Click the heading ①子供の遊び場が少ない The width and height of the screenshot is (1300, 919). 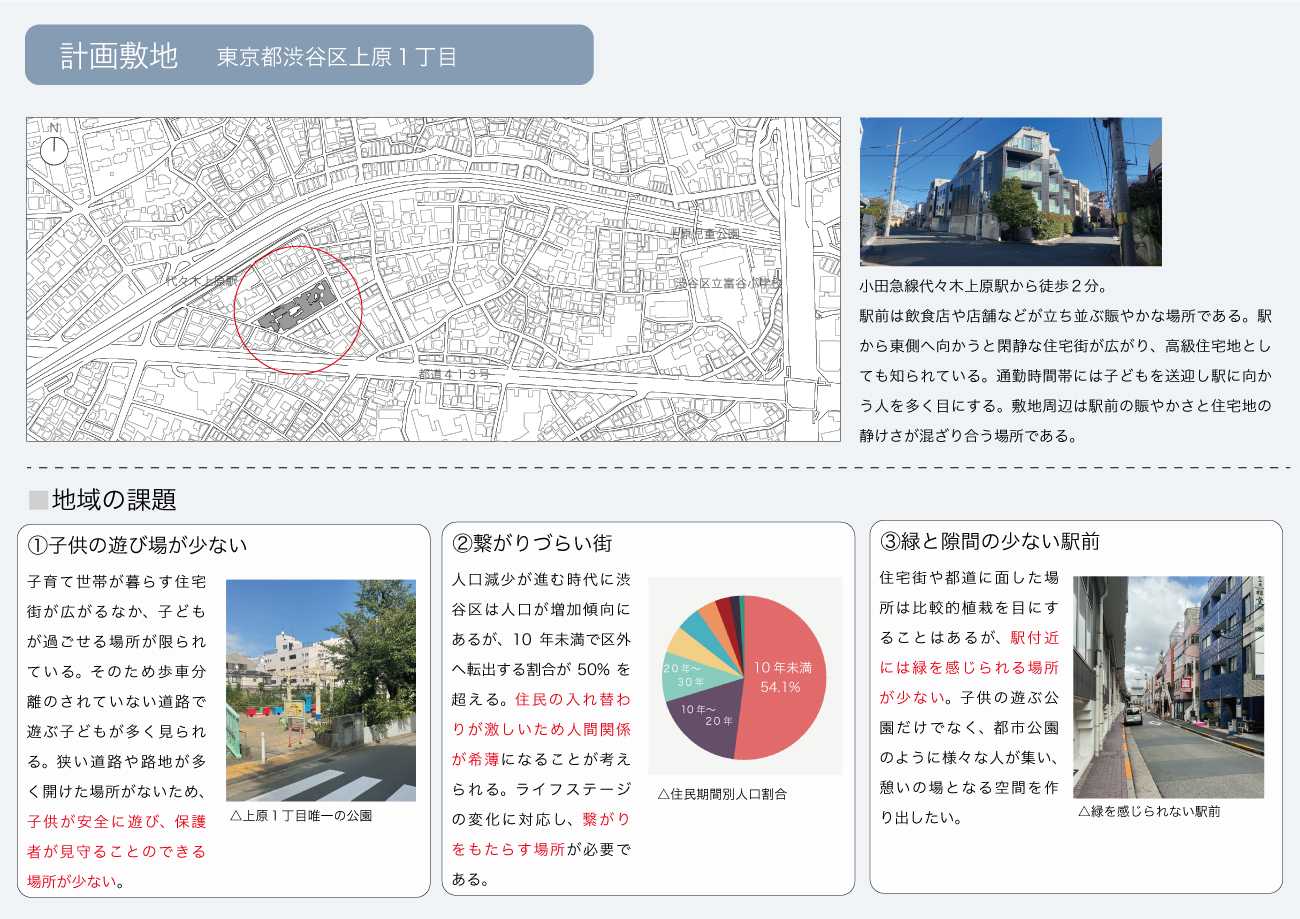[x=137, y=545]
